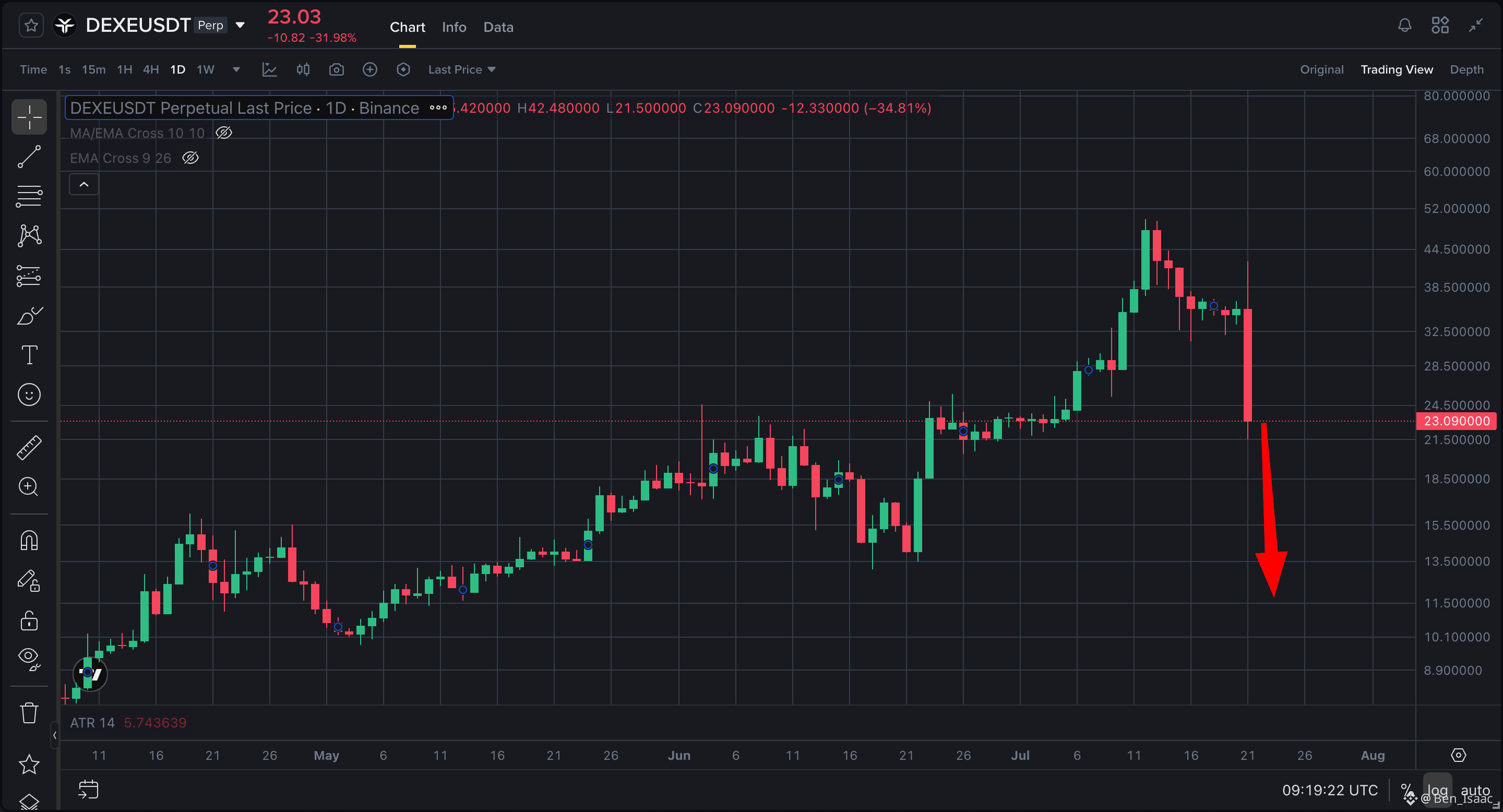1503x812 pixels.
Task: Click the 09:19:22 UTC timezone selector
Action: pyautogui.click(x=1330, y=790)
